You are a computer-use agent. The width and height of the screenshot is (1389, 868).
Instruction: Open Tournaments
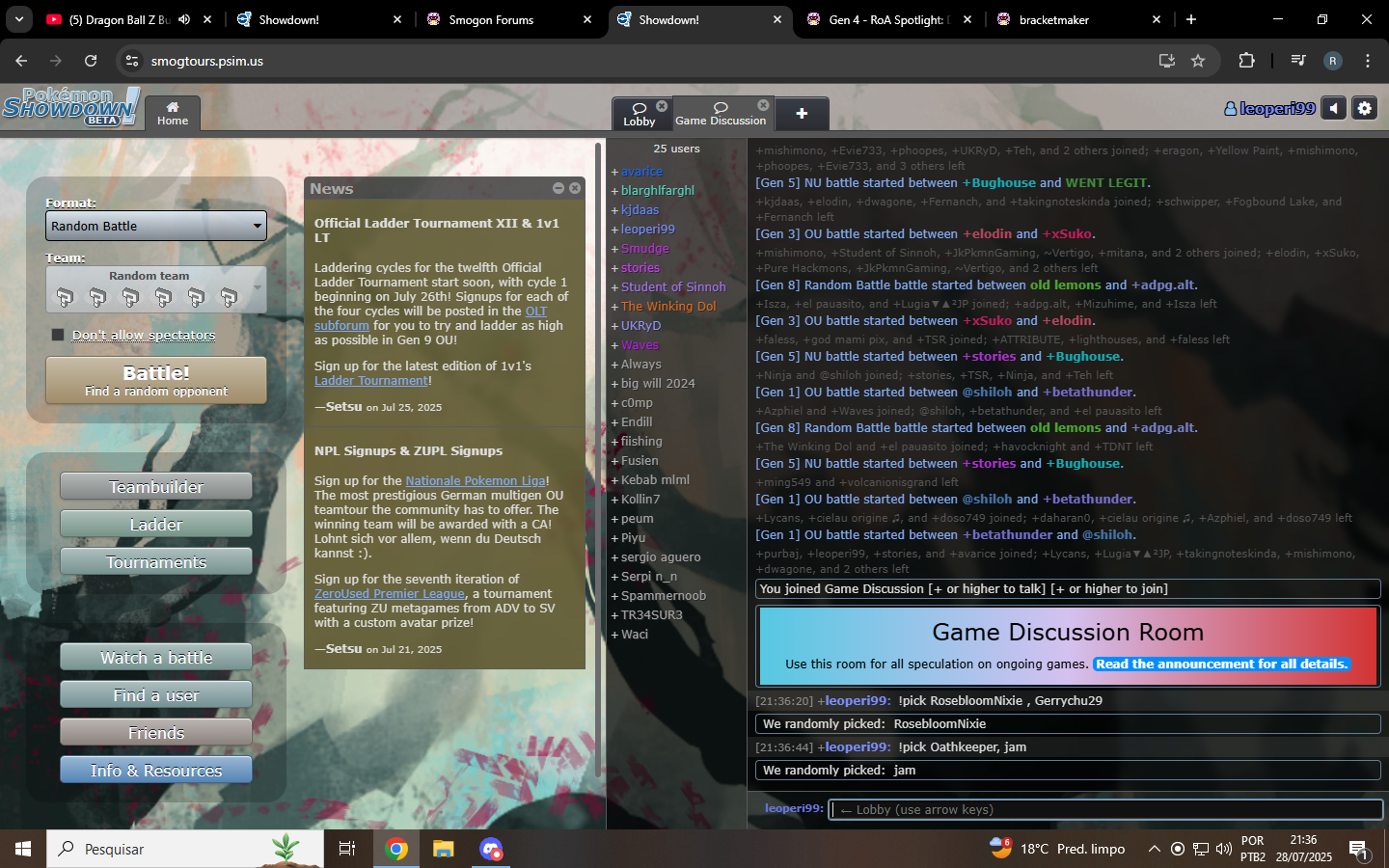pyautogui.click(x=156, y=562)
